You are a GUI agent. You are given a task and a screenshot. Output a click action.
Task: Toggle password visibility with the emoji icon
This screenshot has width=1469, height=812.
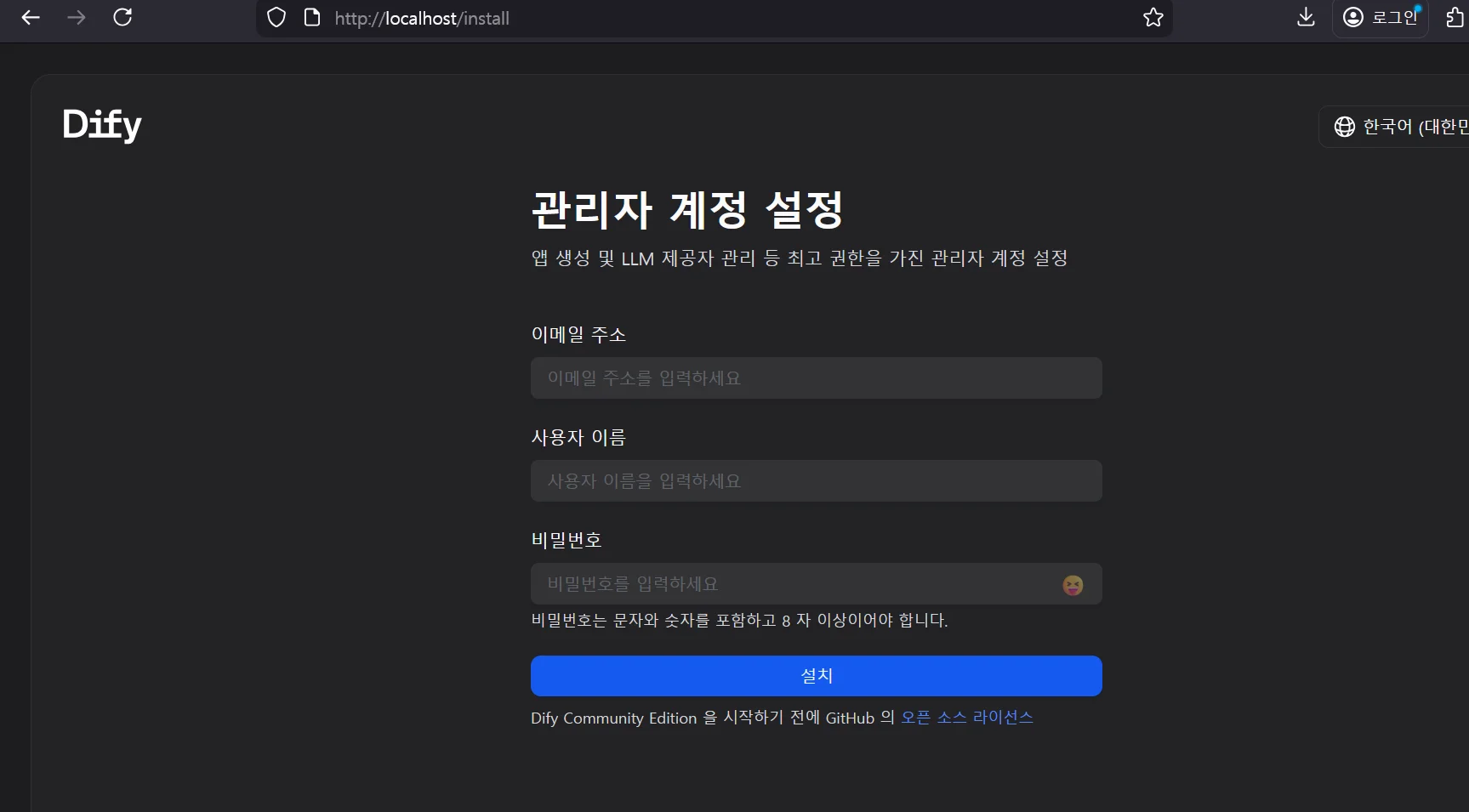[x=1073, y=585]
